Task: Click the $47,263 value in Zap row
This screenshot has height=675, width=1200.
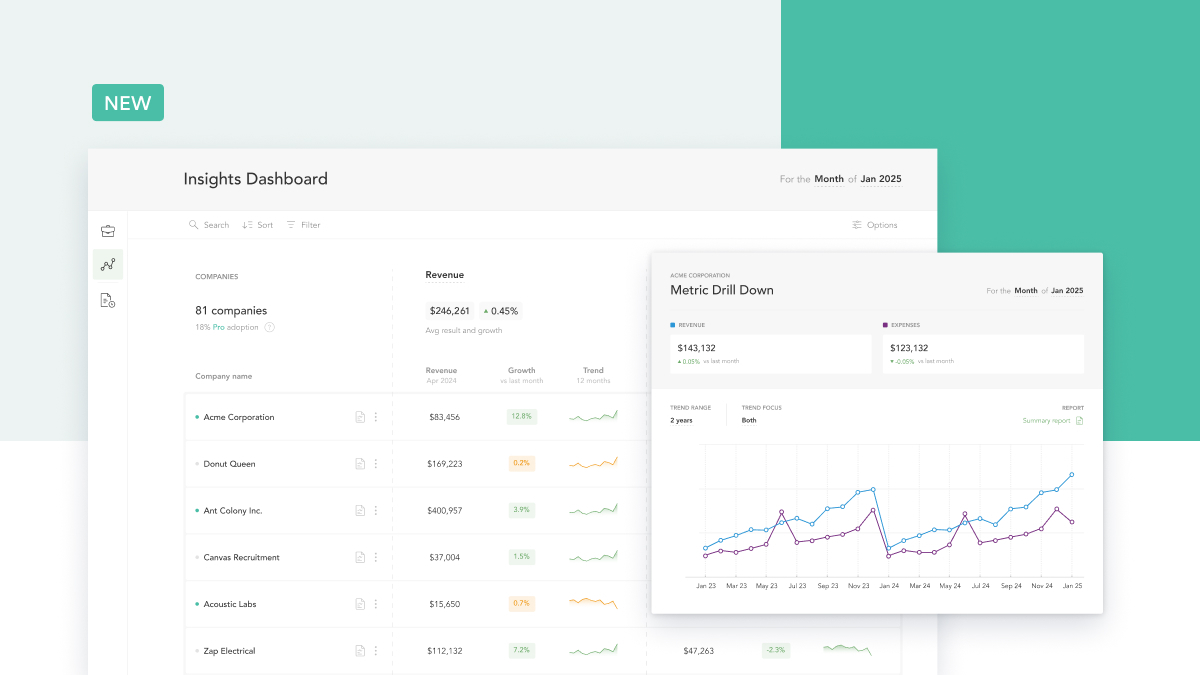Action: tap(698, 651)
